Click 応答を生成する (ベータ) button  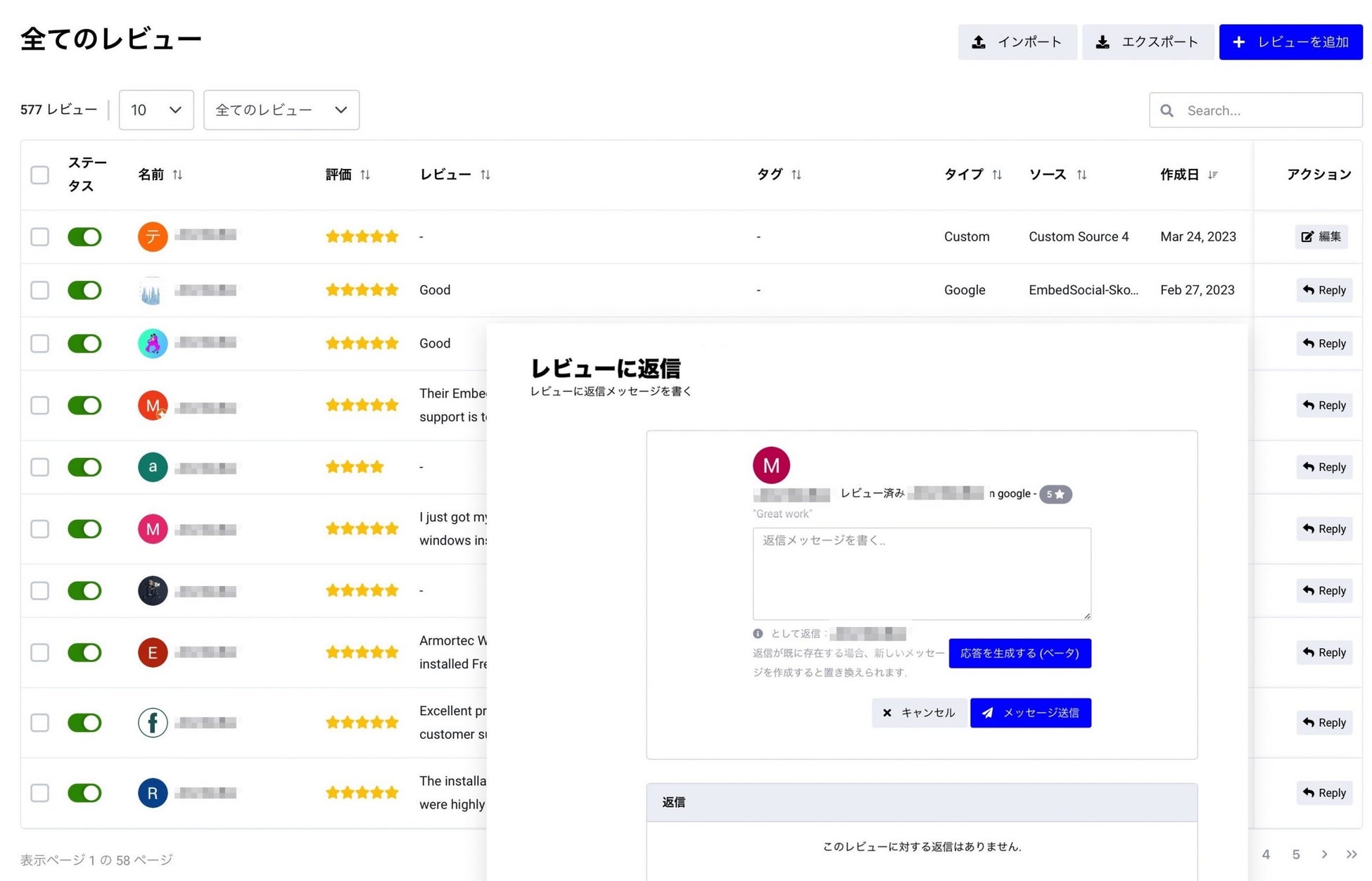[x=1019, y=653]
